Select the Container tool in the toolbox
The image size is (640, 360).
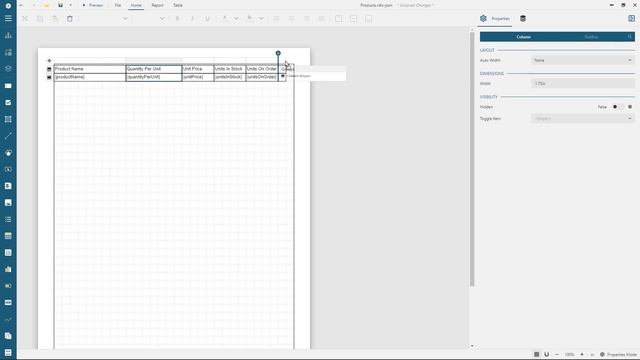(8, 119)
